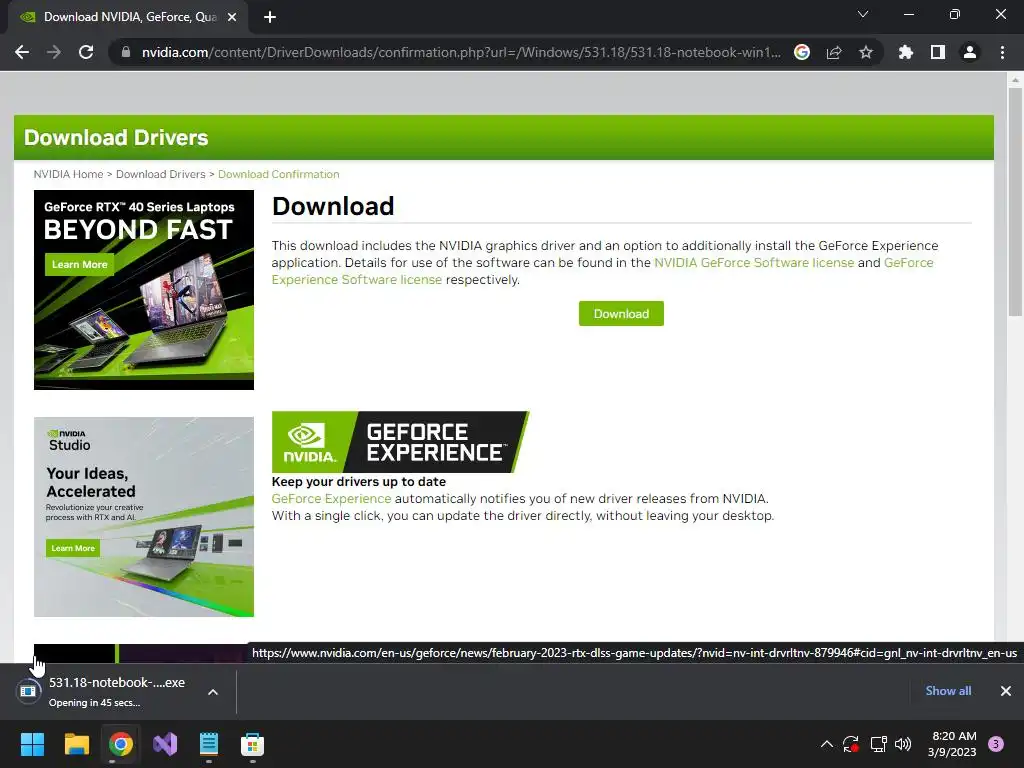Image resolution: width=1024 pixels, height=768 pixels.
Task: Reload the NVIDIA download page
Action: [x=86, y=52]
